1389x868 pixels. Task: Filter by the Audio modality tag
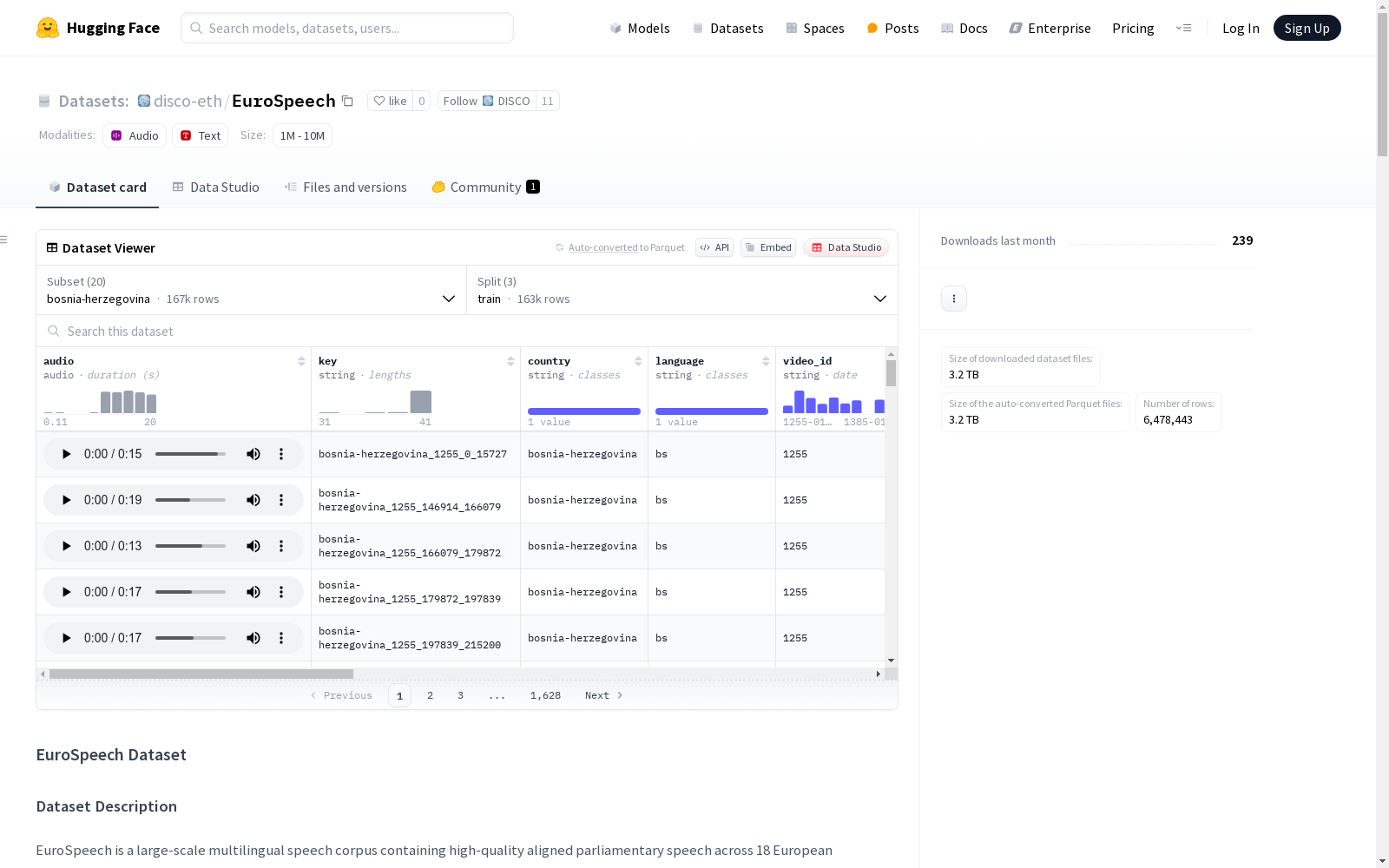pyautogui.click(x=135, y=135)
